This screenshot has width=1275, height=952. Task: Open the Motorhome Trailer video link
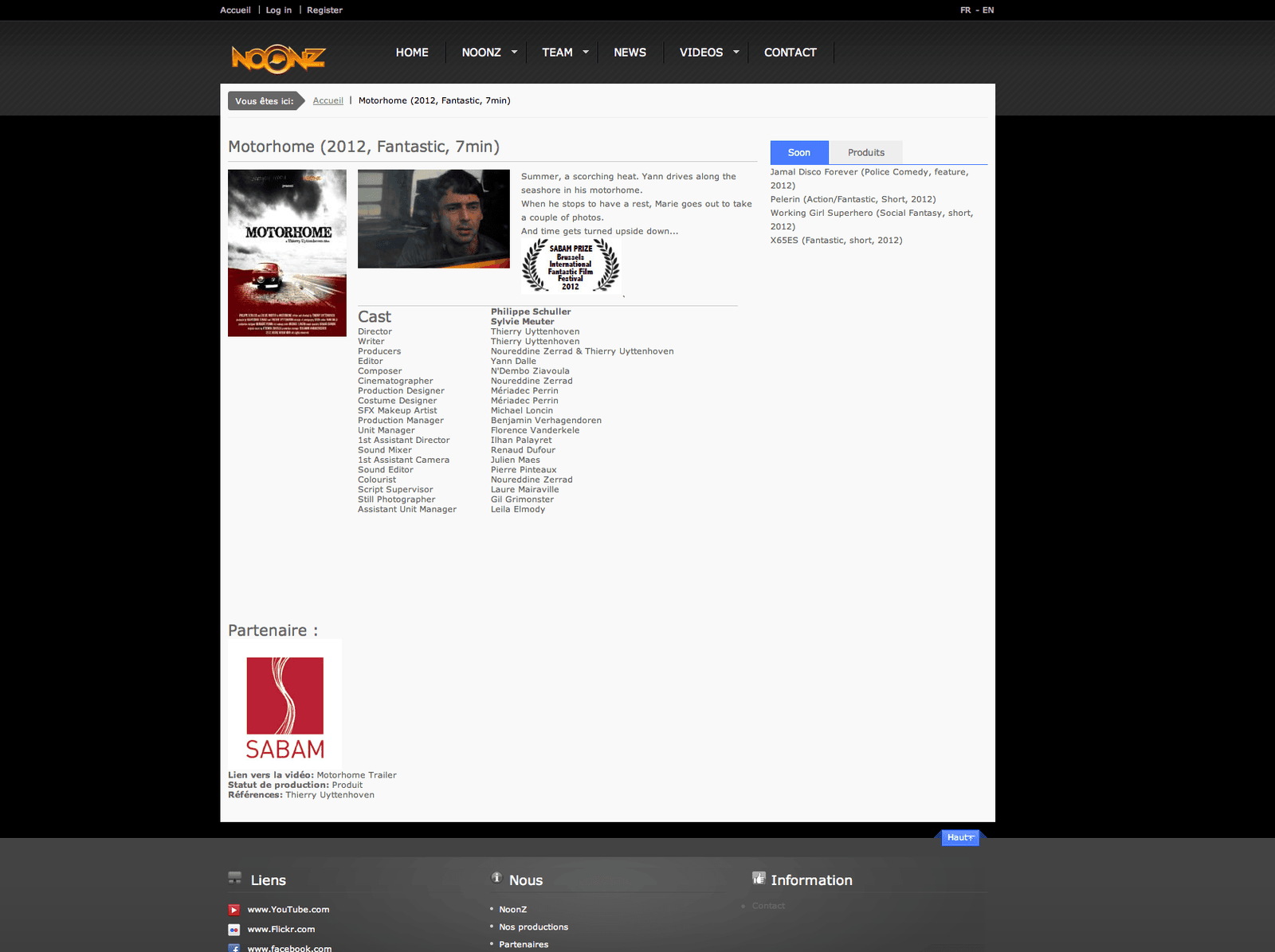click(356, 775)
